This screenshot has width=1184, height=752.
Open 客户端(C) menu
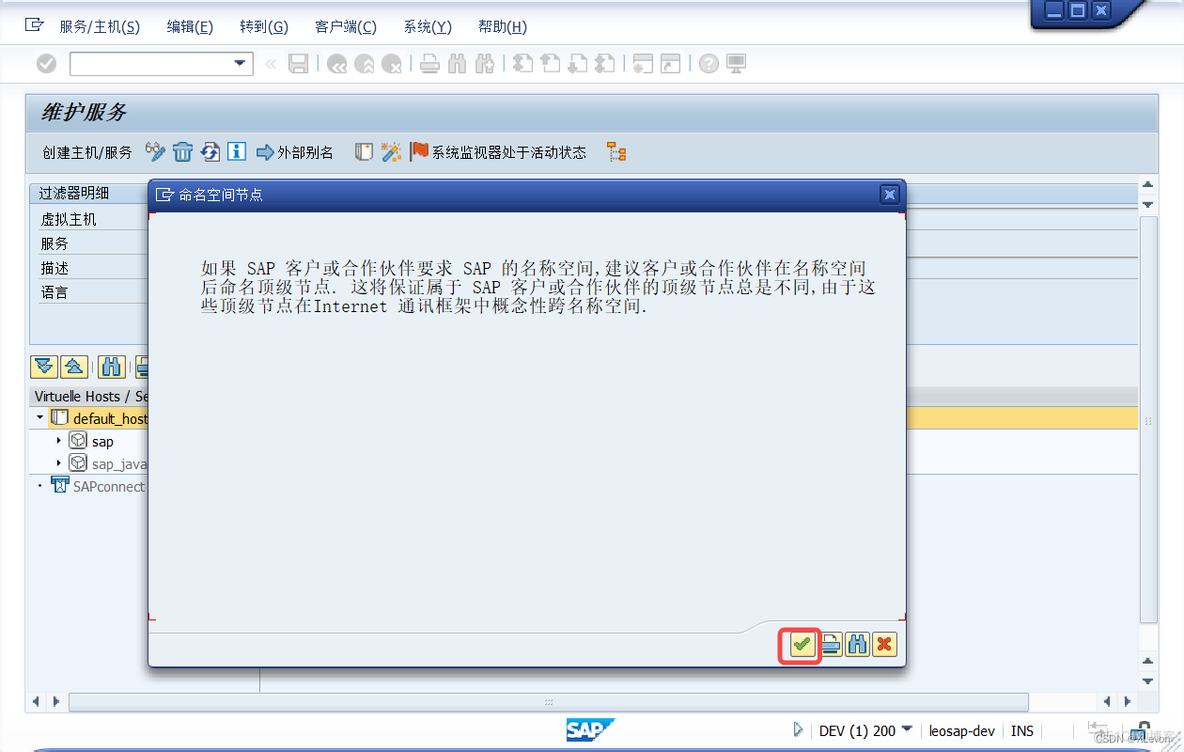point(345,26)
